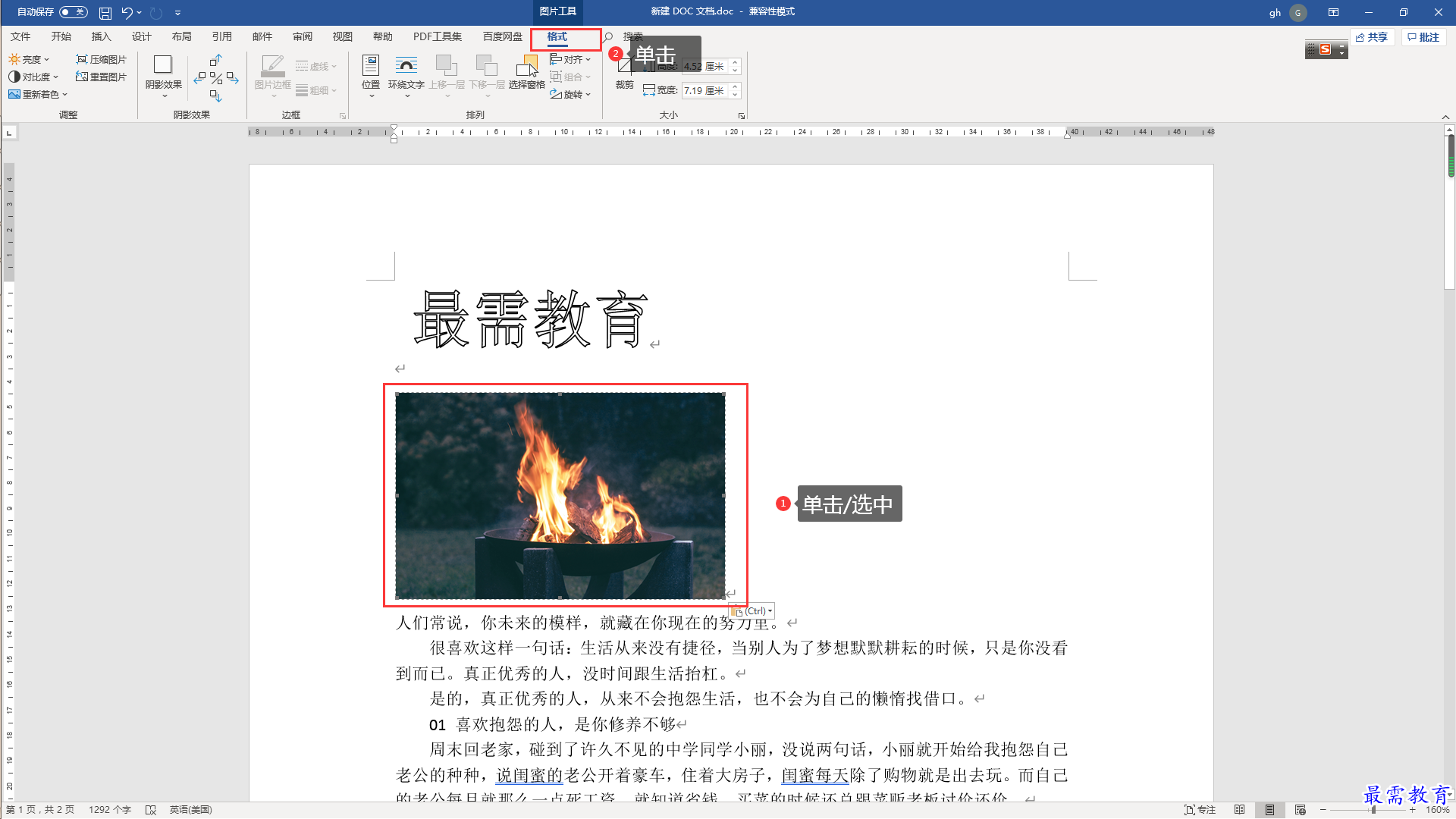Open the Ribbon Display Options icon
Image resolution: width=1456 pixels, height=819 pixels.
point(1333,12)
